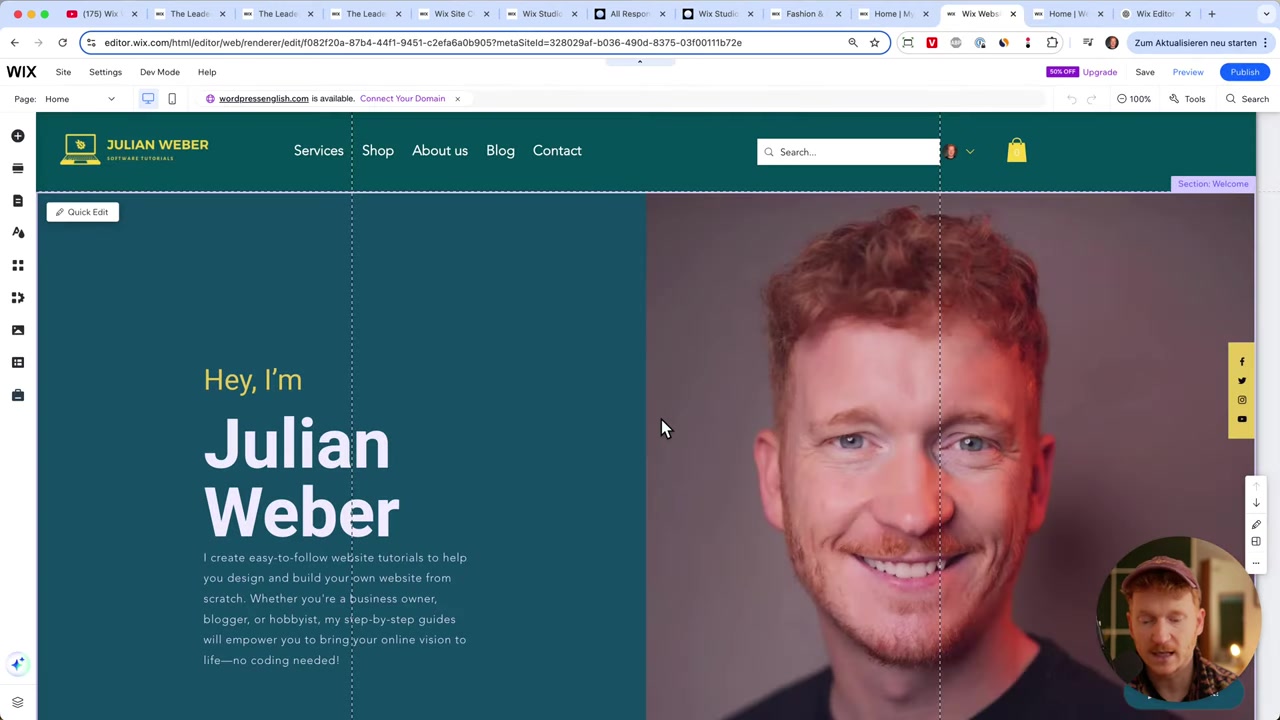The image size is (1280, 720).
Task: Open the Media image sidebar icon
Action: click(17, 330)
